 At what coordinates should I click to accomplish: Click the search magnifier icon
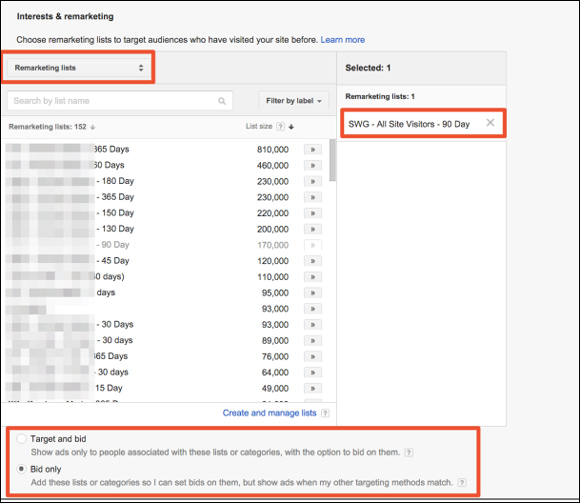point(222,101)
